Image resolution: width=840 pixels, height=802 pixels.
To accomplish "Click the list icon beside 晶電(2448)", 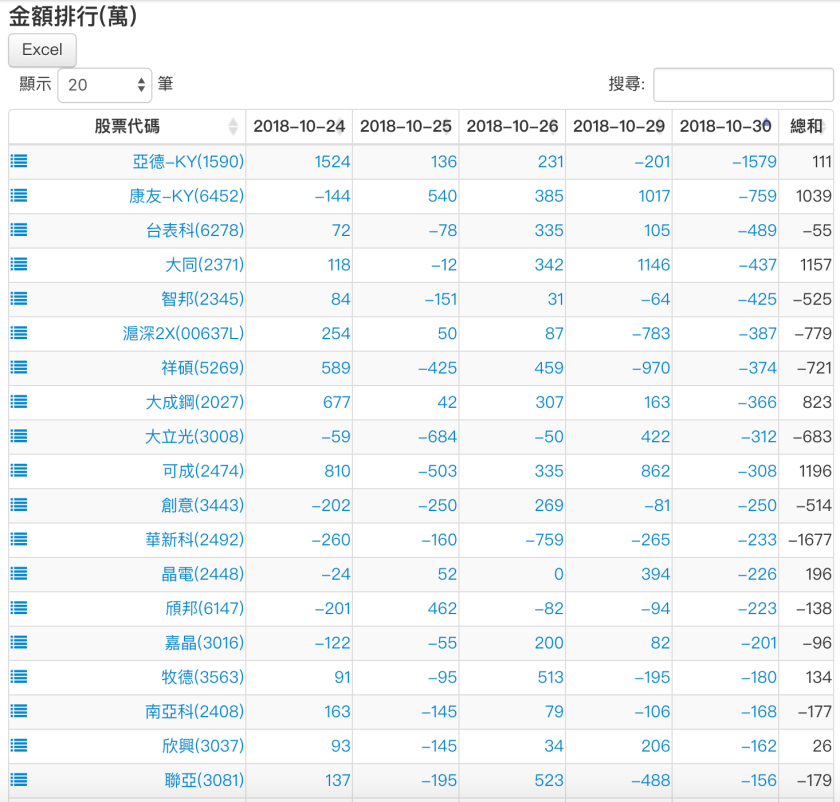I will point(18,573).
